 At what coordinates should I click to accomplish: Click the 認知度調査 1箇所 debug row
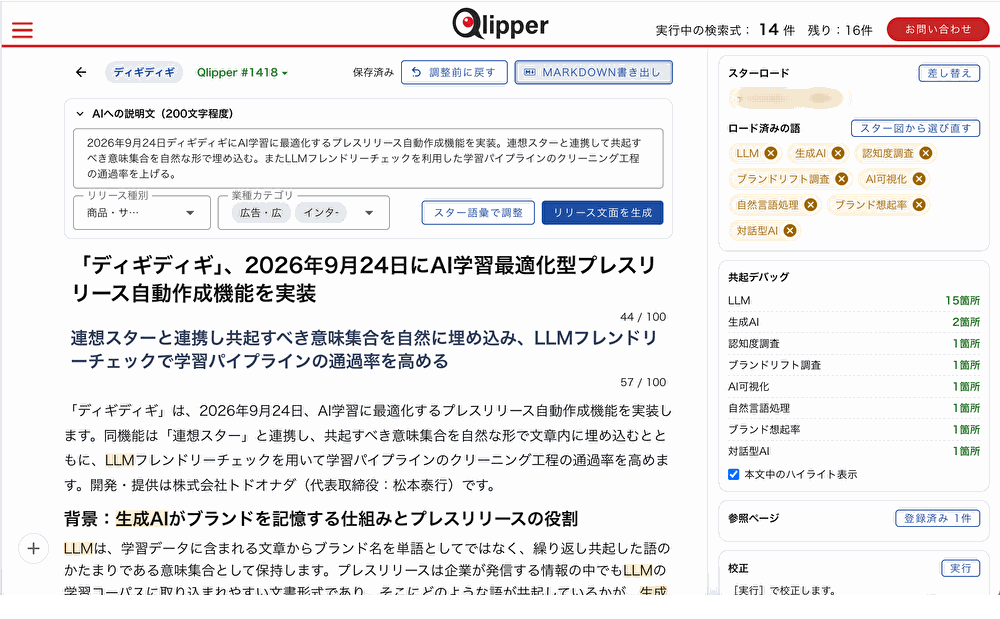854,344
